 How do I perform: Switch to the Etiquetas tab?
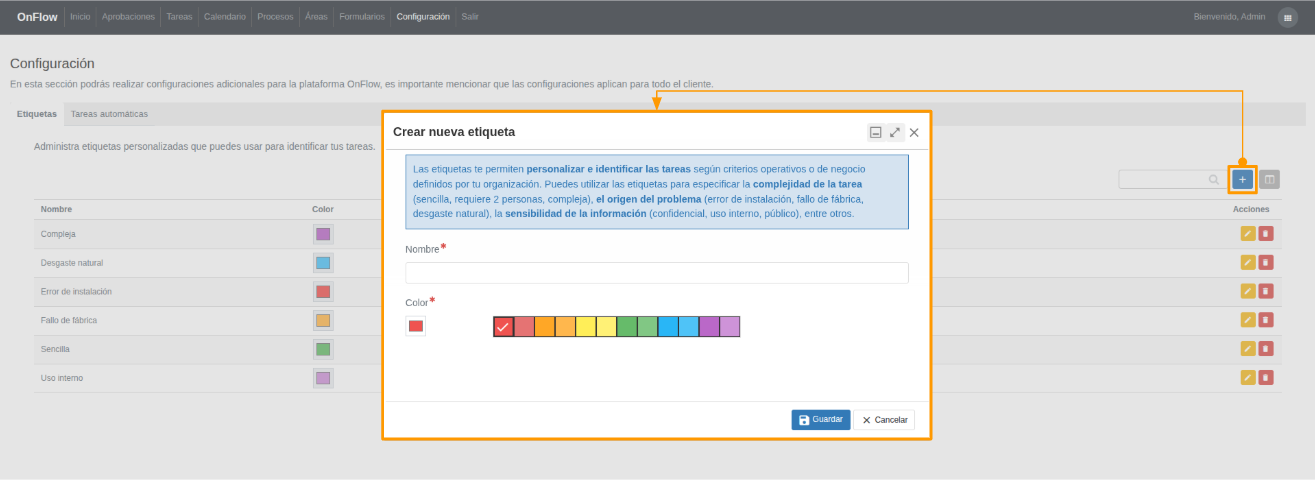point(37,114)
